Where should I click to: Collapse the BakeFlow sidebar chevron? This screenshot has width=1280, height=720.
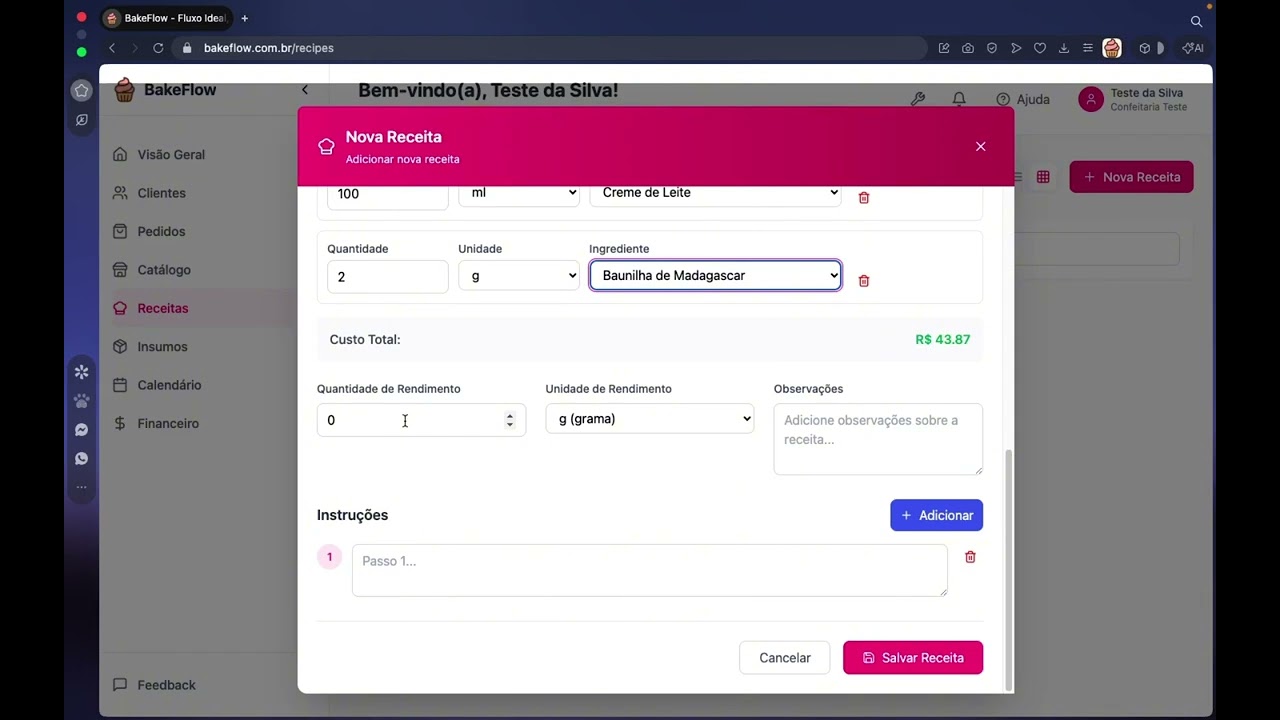tap(305, 90)
